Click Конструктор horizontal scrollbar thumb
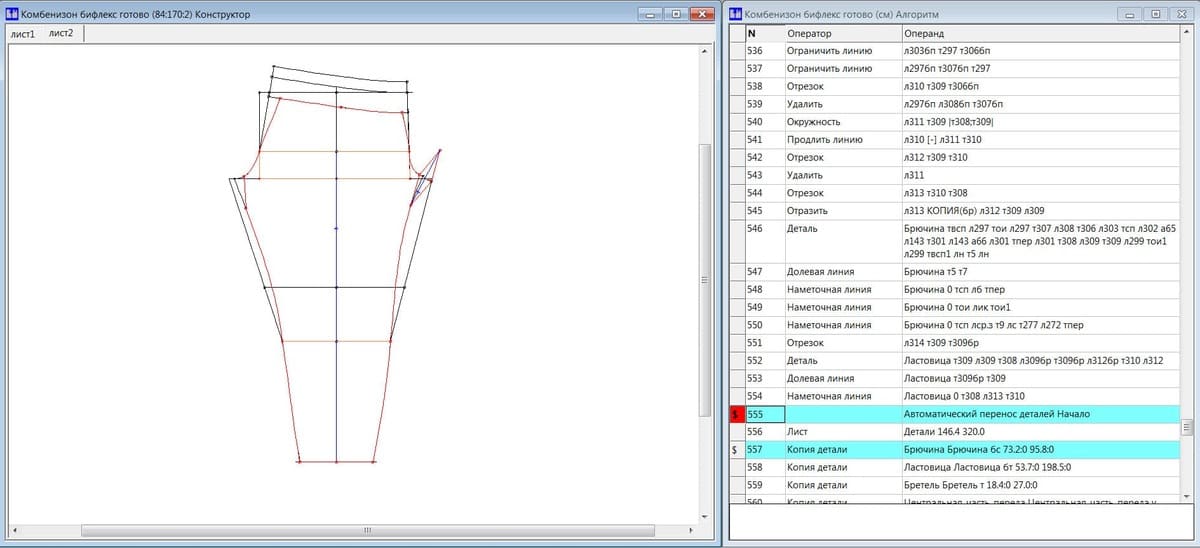The height and width of the screenshot is (548, 1200). [x=367, y=530]
